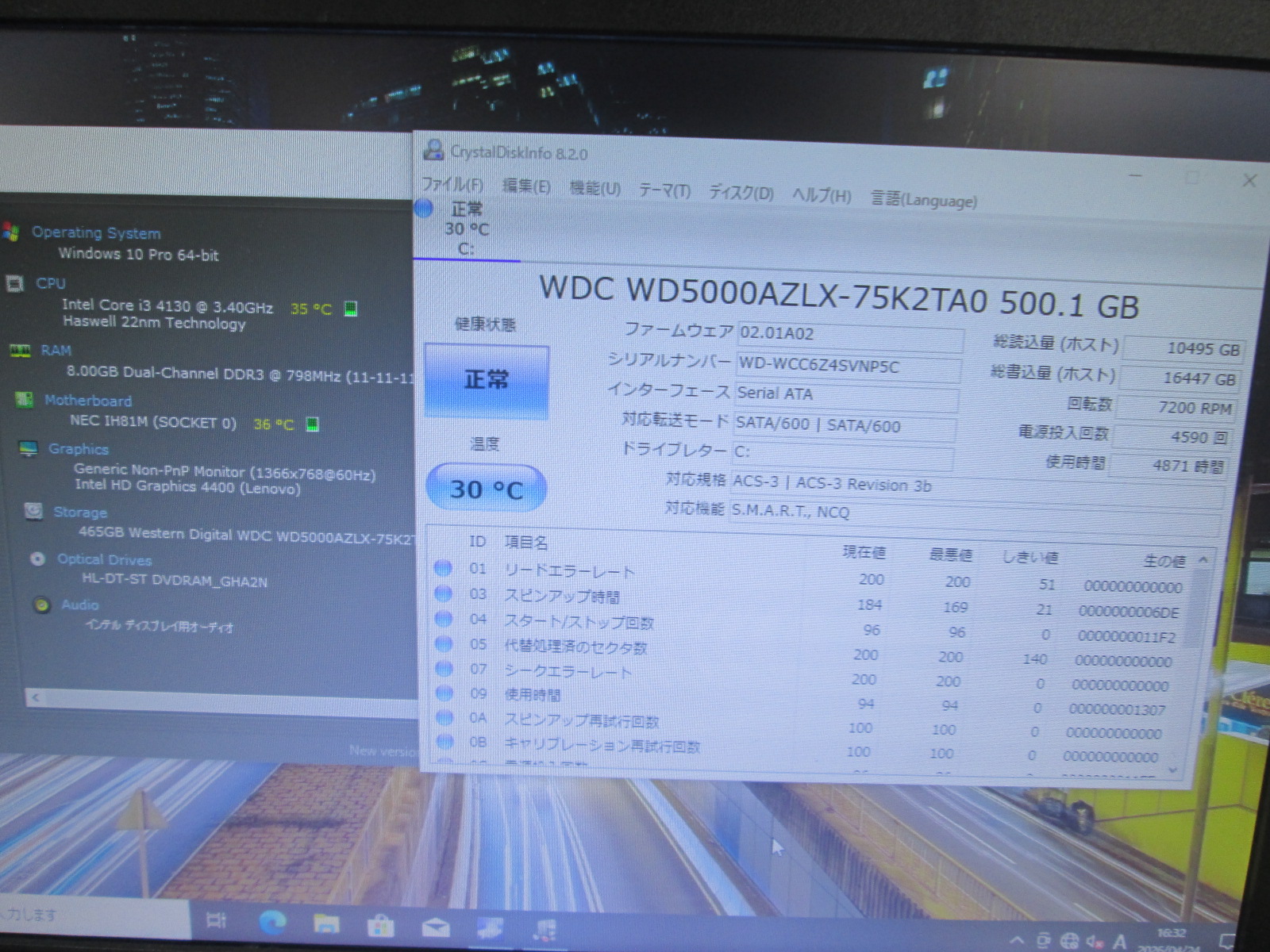This screenshot has height=952, width=1270.
Task: Open Microsoft Edge from the taskbar
Action: click(272, 922)
